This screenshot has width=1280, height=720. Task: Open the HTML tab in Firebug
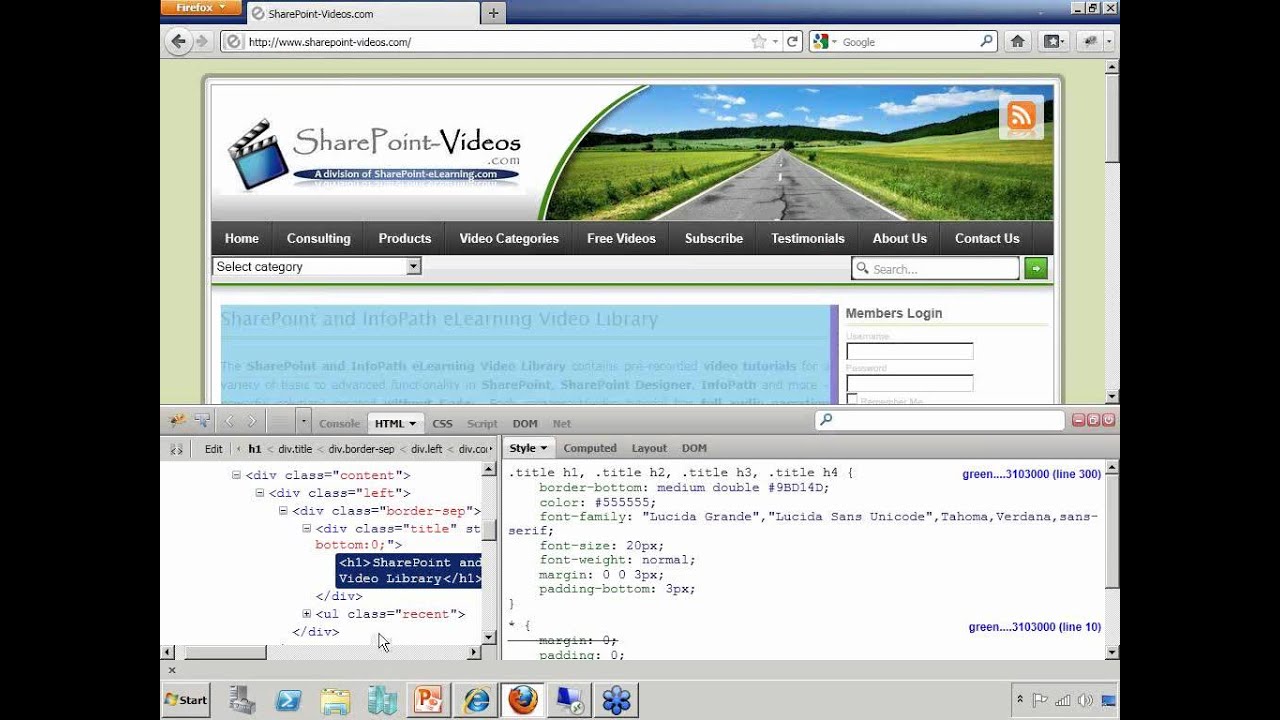[x=396, y=423]
